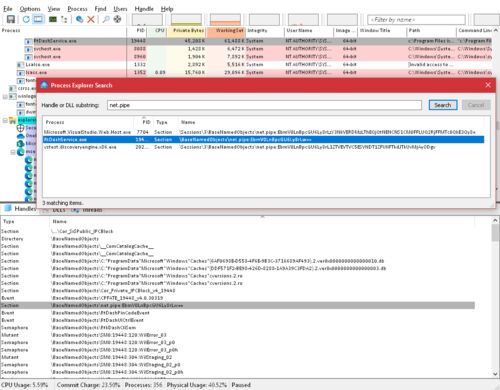Screen dimensions: 500x390
Task: Sort by the Working Set column header
Action: point(226,30)
